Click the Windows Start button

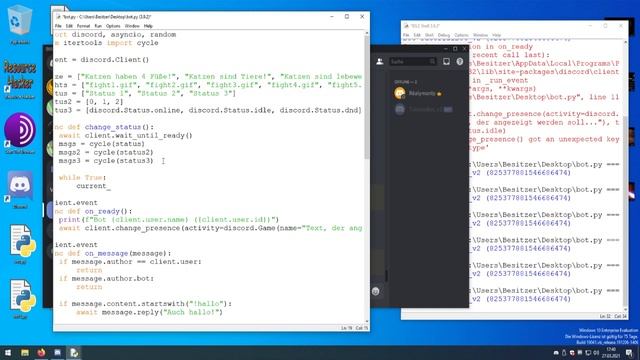8,353
